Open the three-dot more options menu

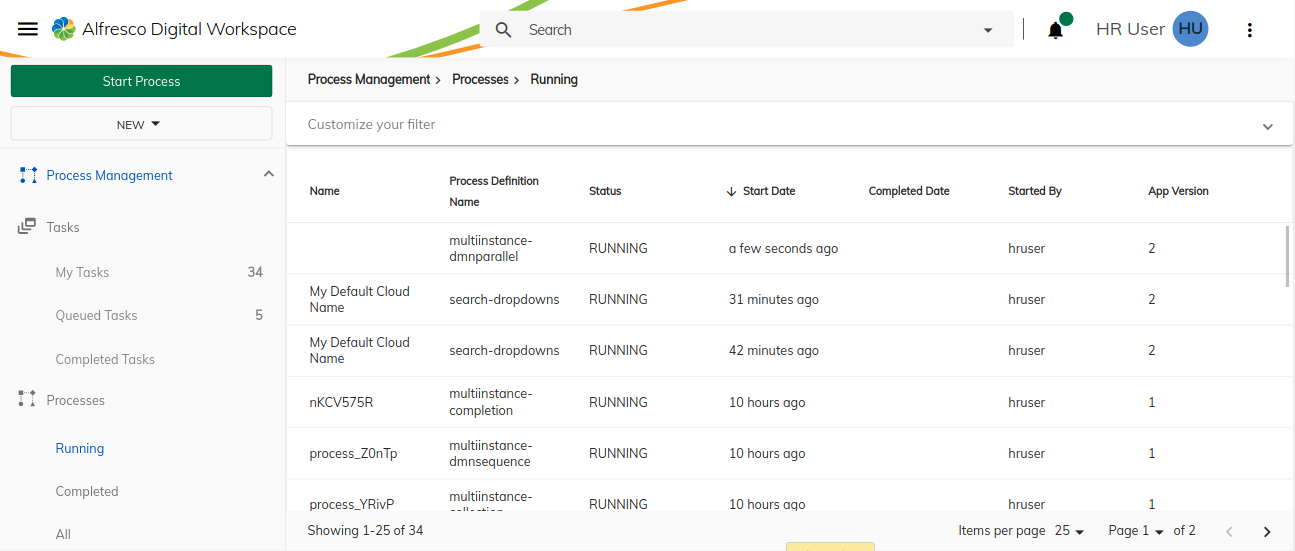coord(1249,30)
